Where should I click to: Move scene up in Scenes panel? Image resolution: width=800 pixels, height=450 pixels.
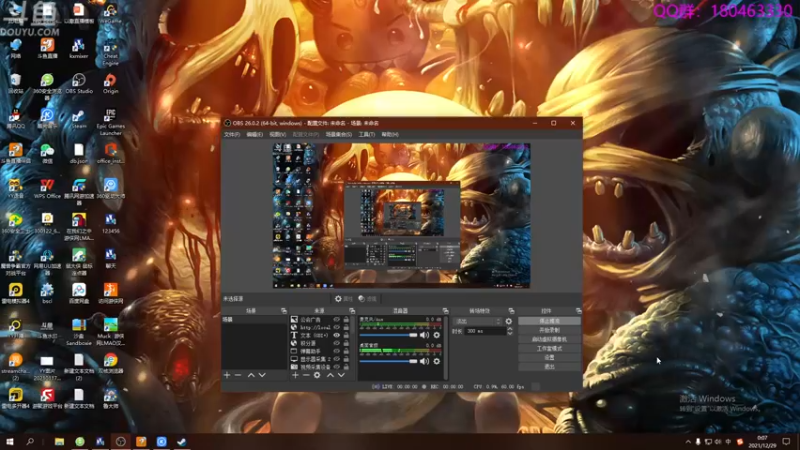pyautogui.click(x=251, y=375)
